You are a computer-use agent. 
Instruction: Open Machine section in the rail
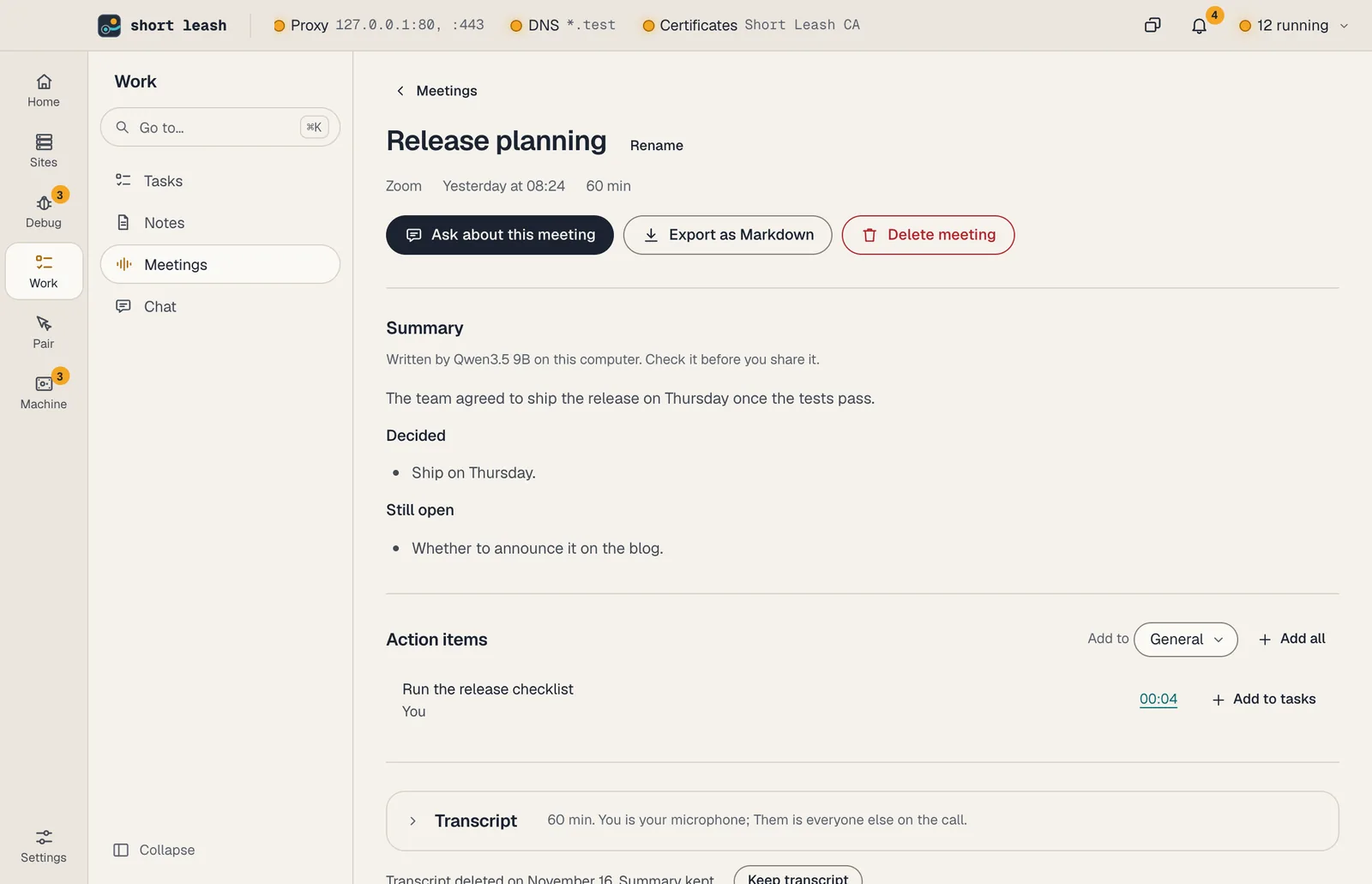pos(44,392)
